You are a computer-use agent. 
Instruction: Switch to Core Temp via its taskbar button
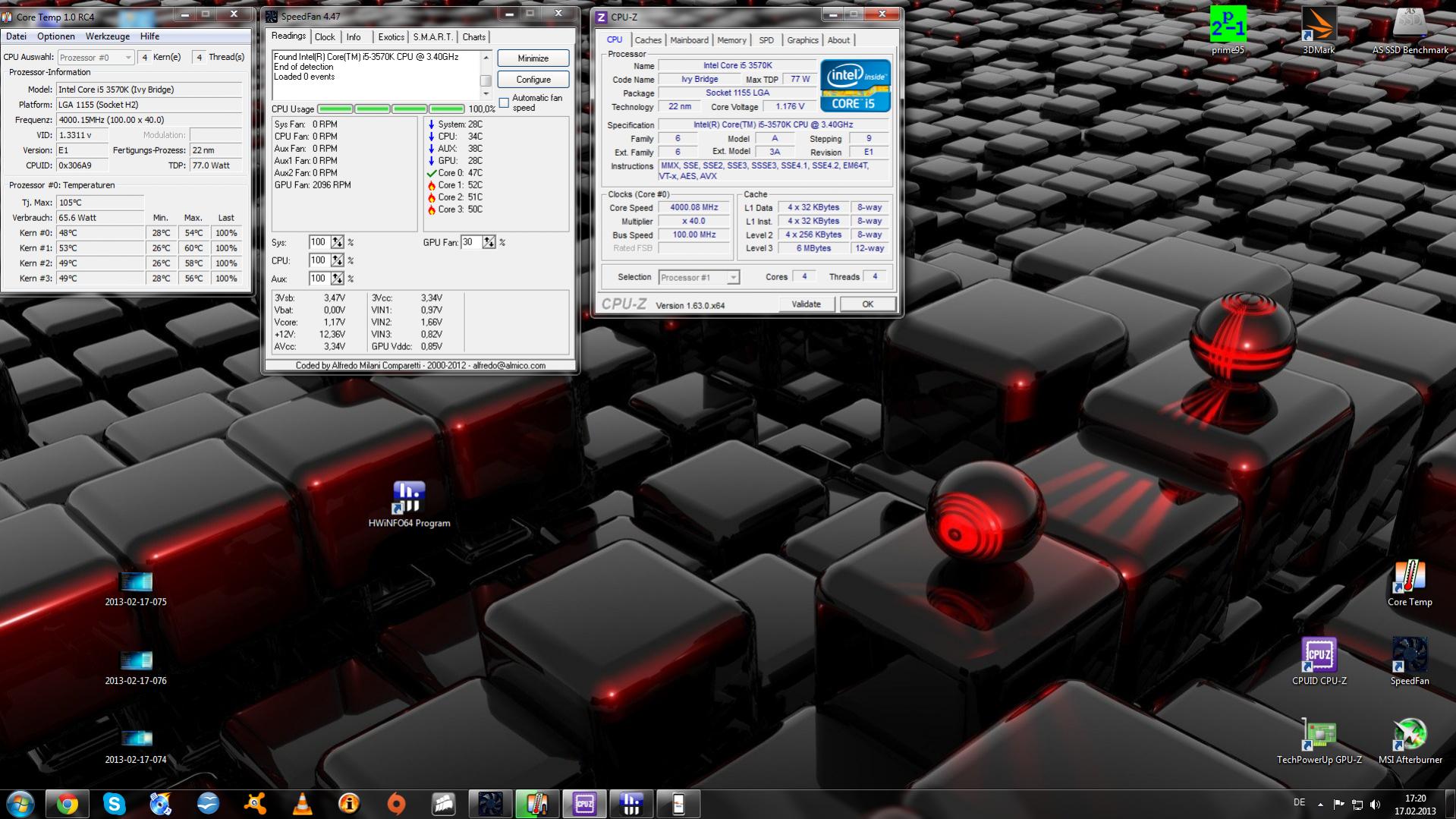(x=538, y=804)
